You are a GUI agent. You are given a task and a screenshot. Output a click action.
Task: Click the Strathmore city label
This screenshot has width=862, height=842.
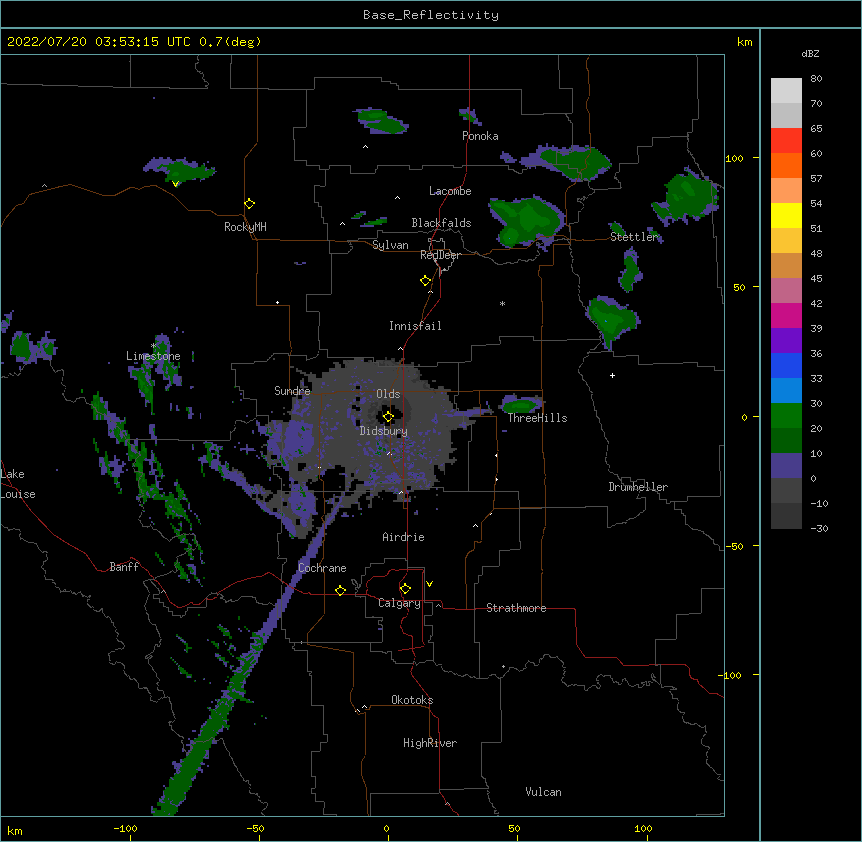pyautogui.click(x=516, y=608)
